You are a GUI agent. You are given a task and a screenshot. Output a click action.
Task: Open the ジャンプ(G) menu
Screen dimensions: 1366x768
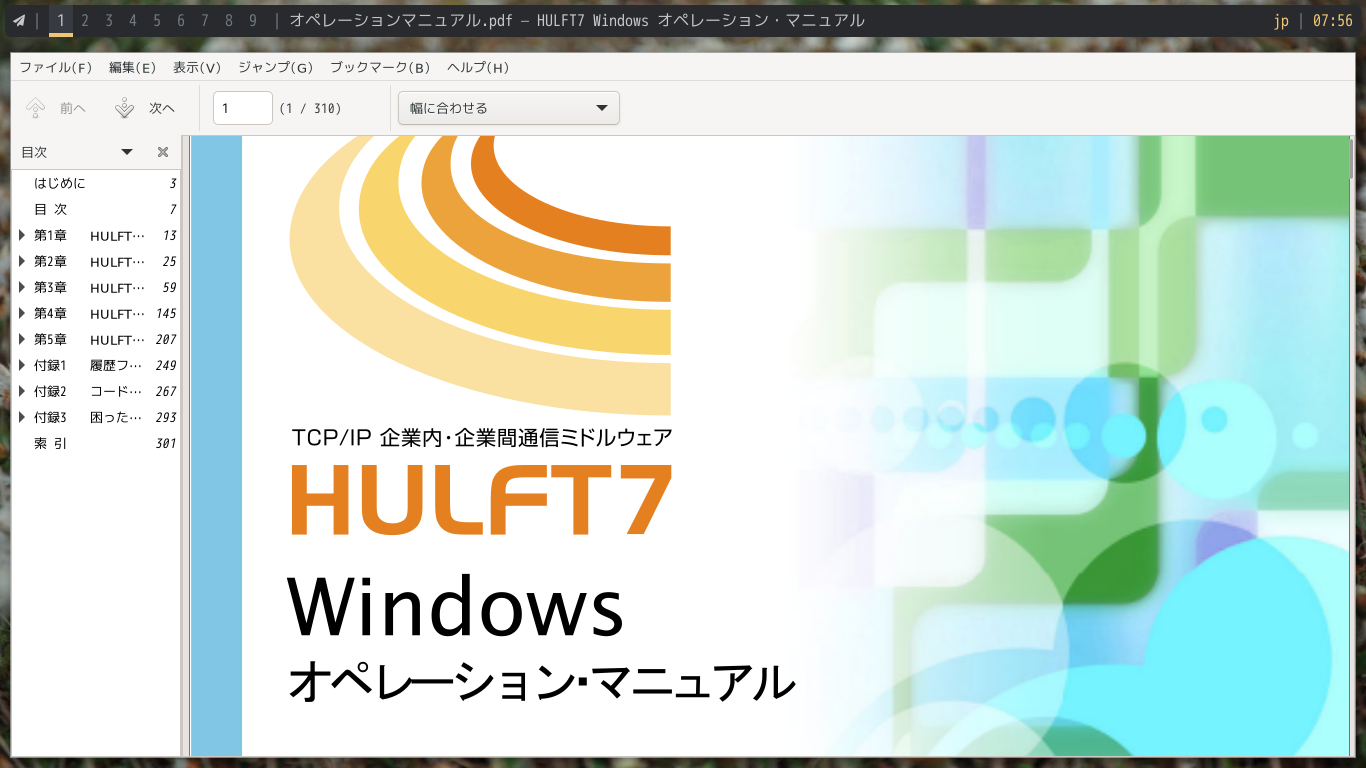pyautogui.click(x=276, y=67)
